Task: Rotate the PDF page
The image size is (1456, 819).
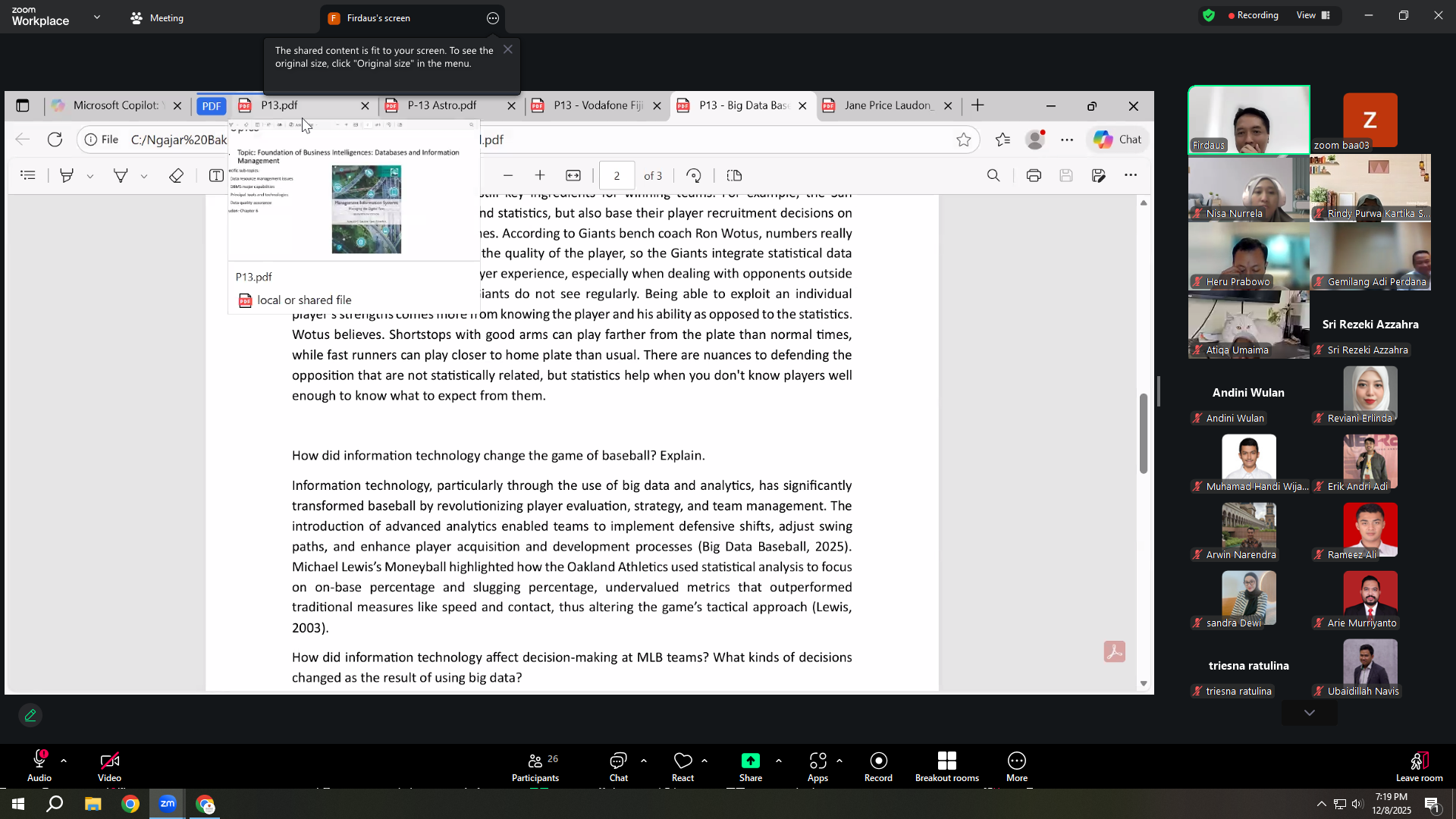Action: tap(694, 175)
